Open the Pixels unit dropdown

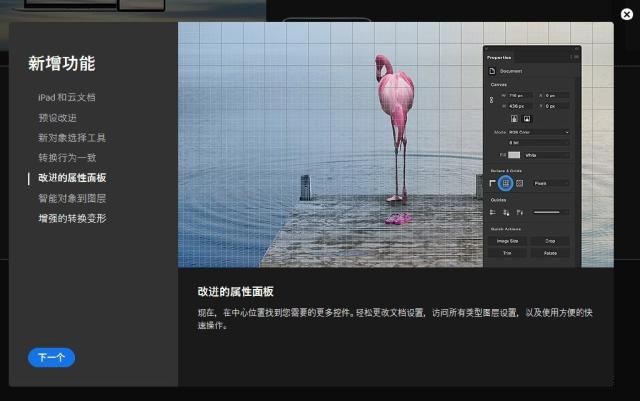(x=551, y=184)
